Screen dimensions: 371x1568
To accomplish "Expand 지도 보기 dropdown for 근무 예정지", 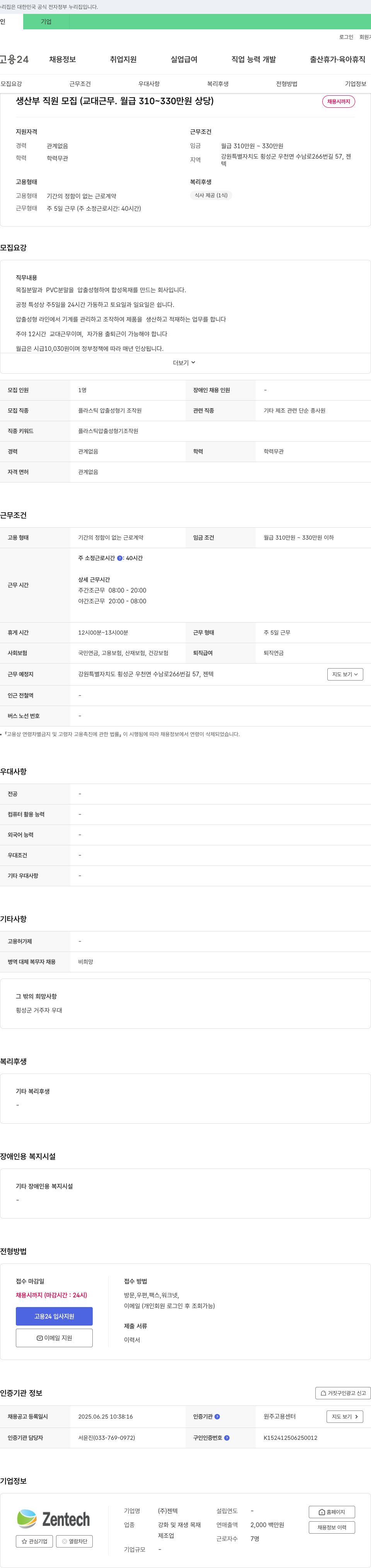I will (345, 674).
